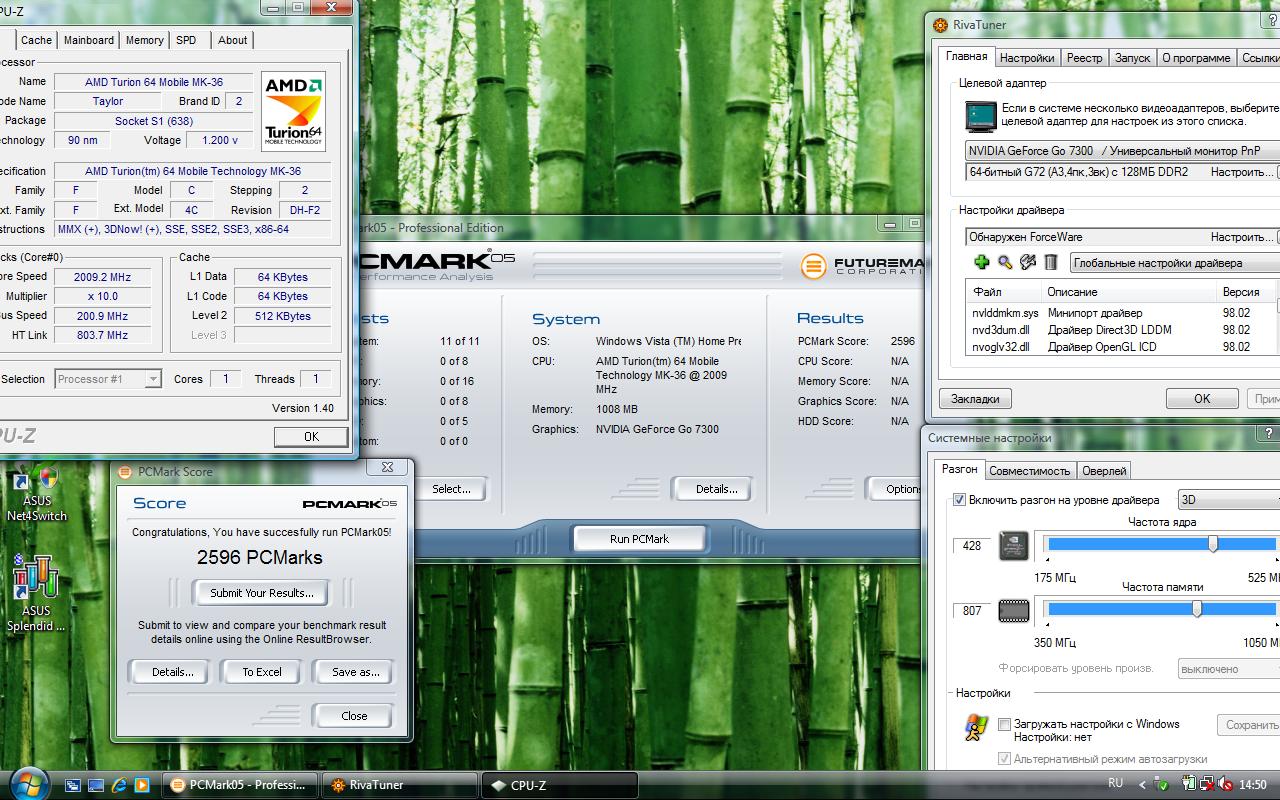Open the Cache tab in CPU-Z
1280x800 pixels.
[37, 40]
